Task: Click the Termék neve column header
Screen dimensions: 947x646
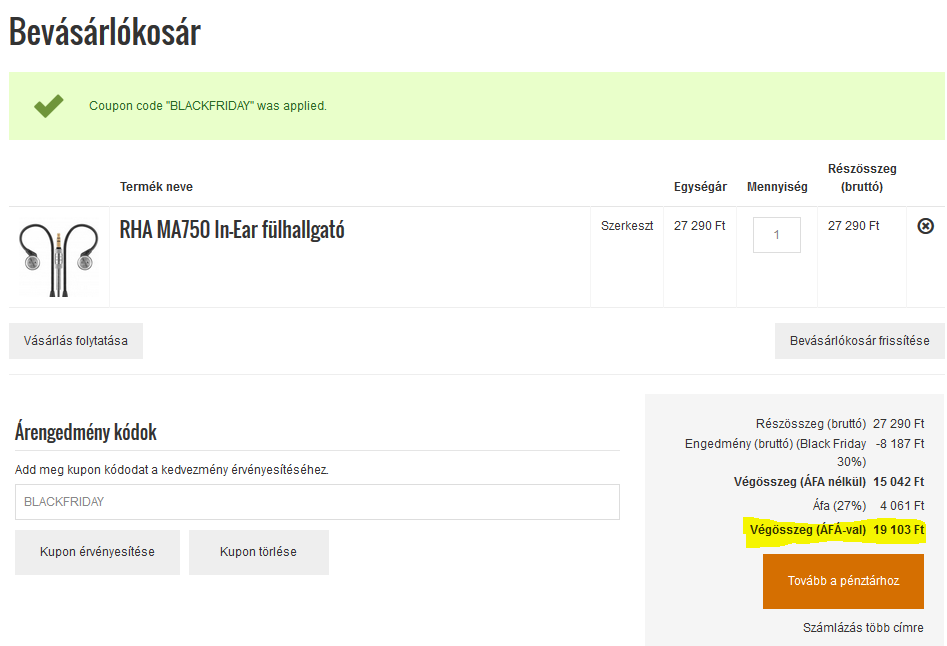Action: (156, 187)
